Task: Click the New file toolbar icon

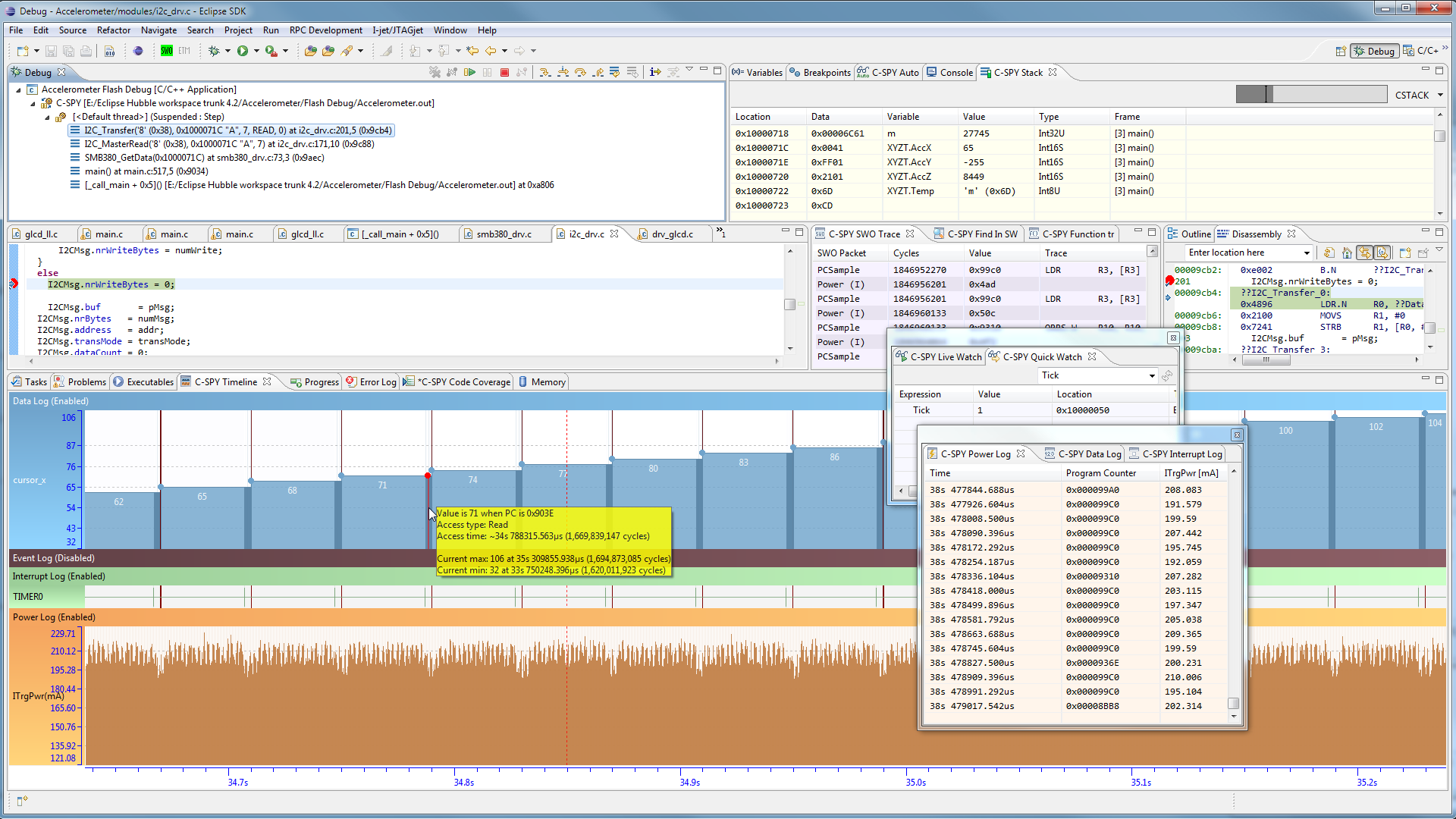Action: pyautogui.click(x=23, y=51)
